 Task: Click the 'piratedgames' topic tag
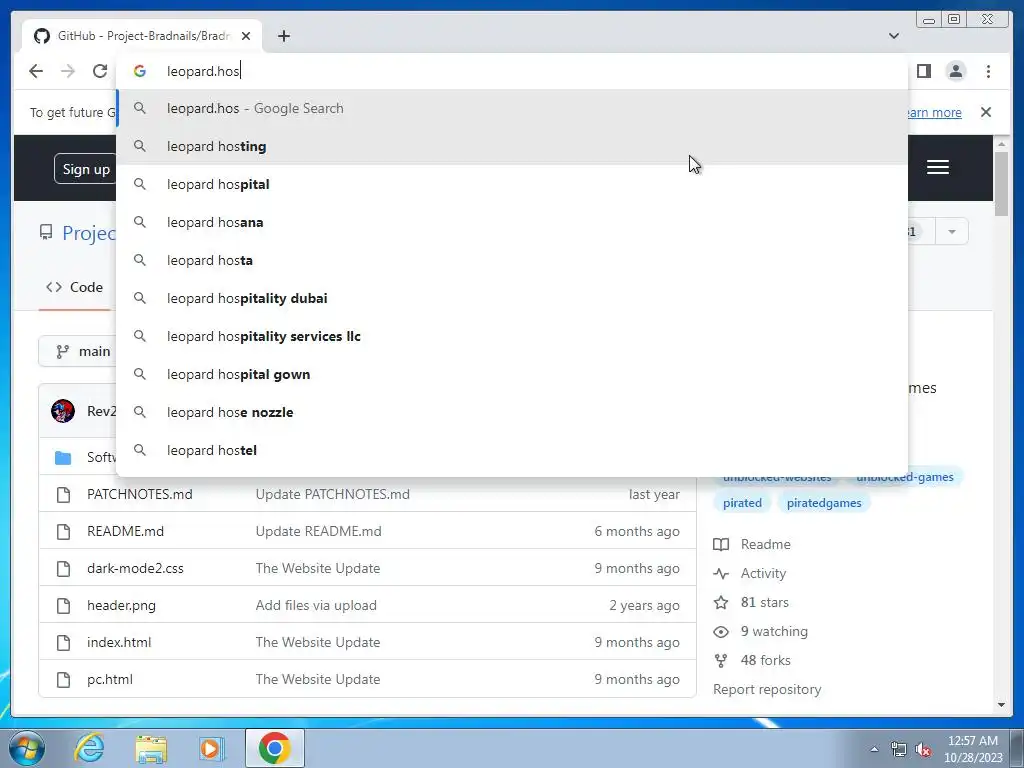824,503
